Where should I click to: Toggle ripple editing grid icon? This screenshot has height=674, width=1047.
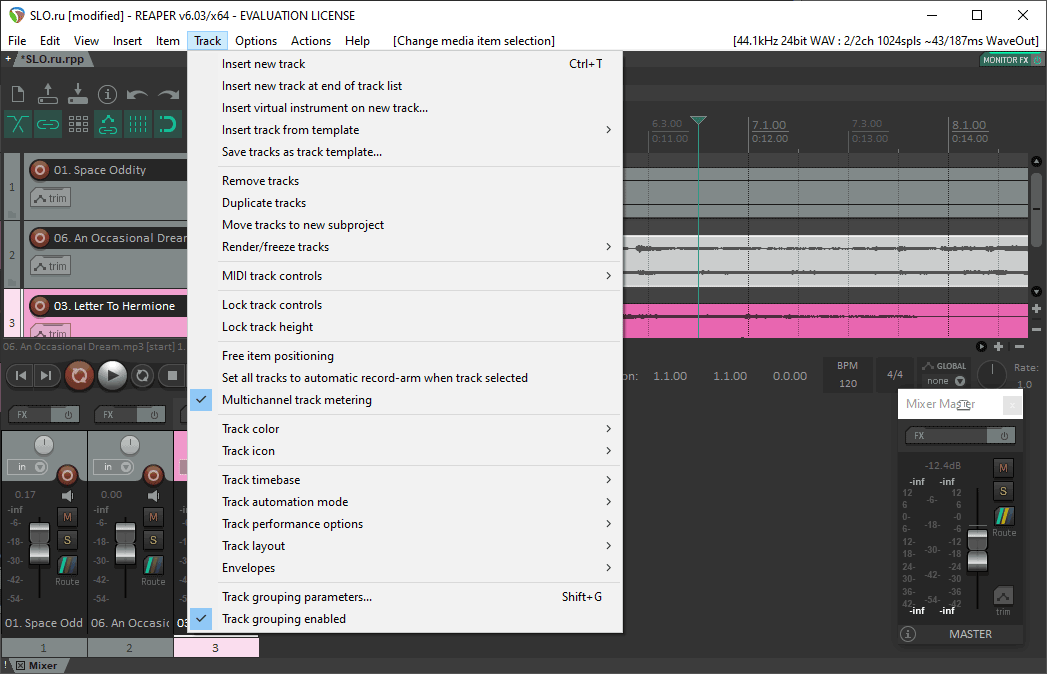click(x=78, y=124)
